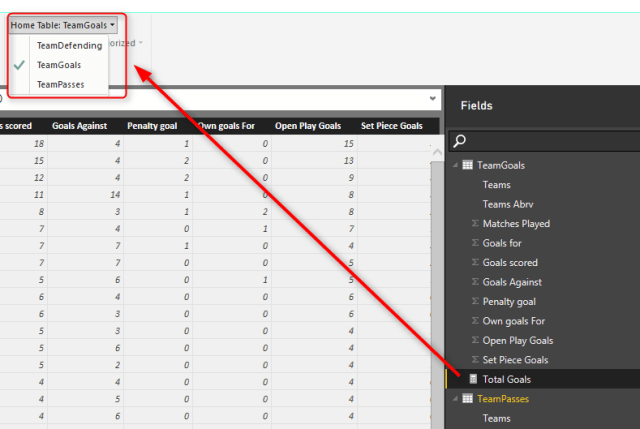Image resolution: width=640 pixels, height=429 pixels.
Task: Select Teams field under TeamPasses
Action: click(x=496, y=418)
